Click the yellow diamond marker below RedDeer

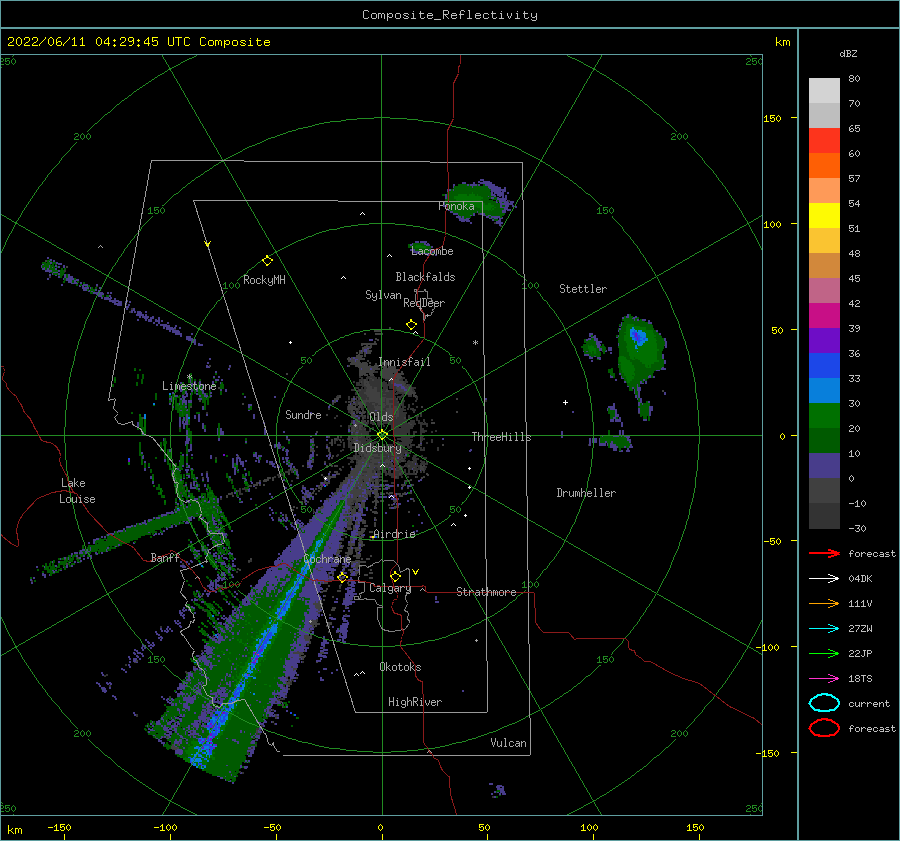click(411, 324)
